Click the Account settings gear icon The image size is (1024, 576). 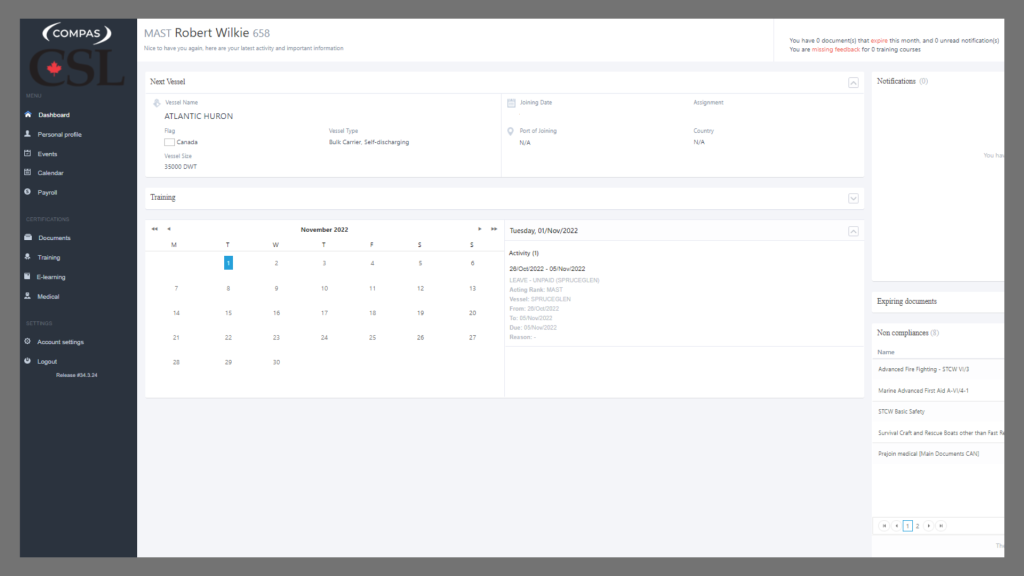click(x=27, y=341)
